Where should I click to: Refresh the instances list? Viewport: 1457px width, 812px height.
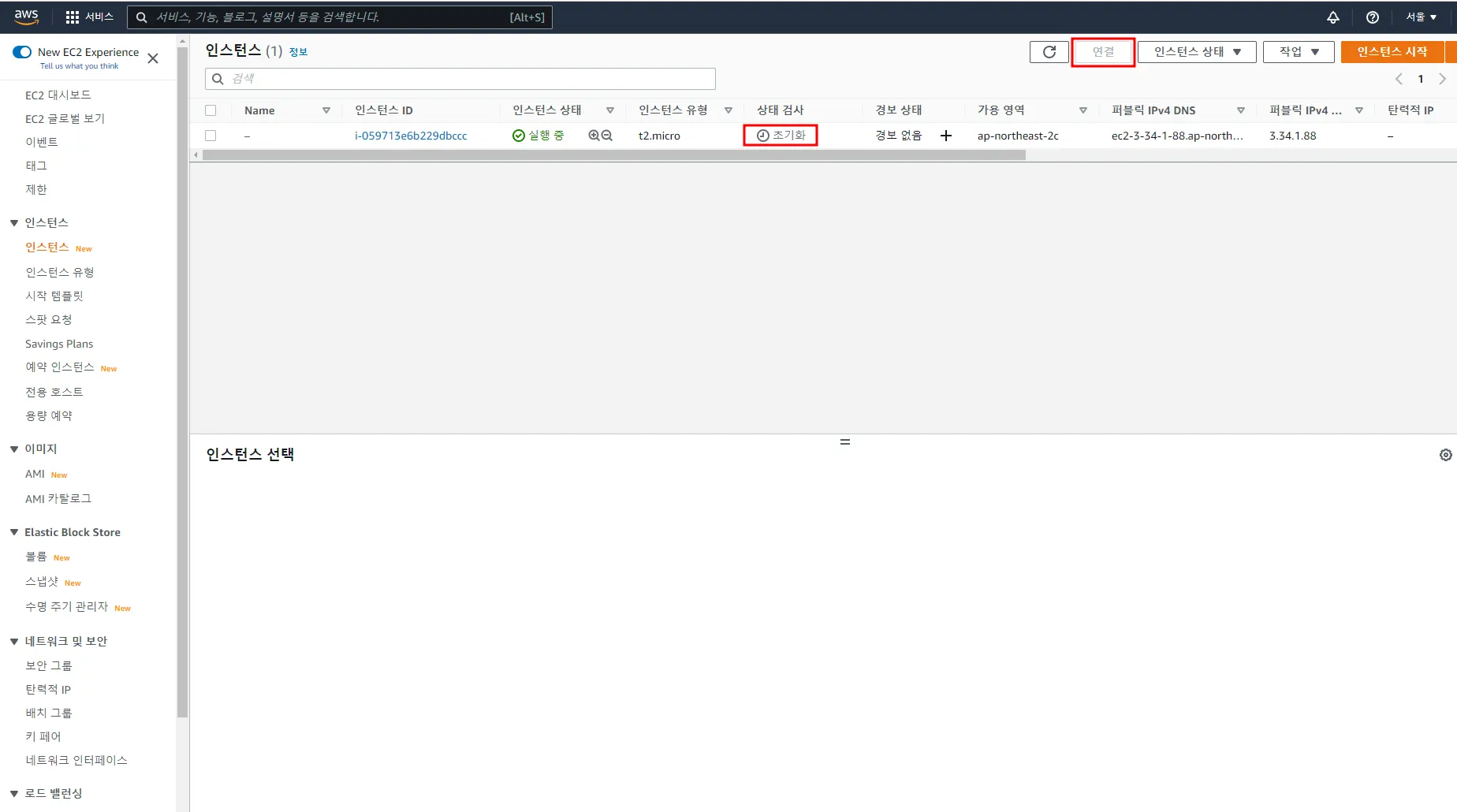[x=1049, y=52]
